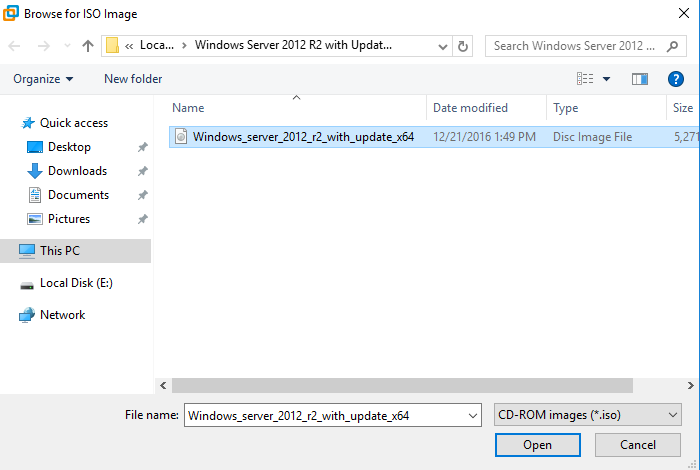Click chevron between breadcrumb segments

coord(184,46)
